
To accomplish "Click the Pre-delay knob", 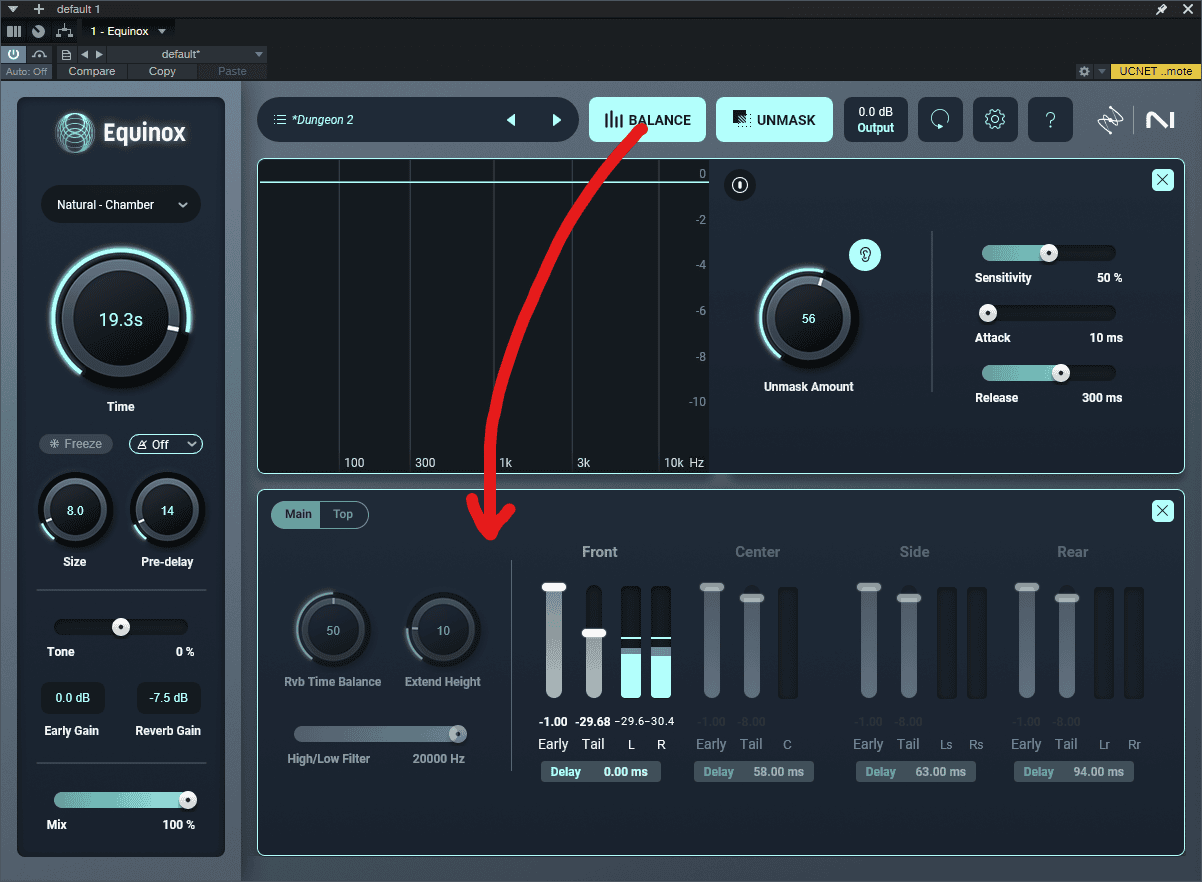I will 167,511.
